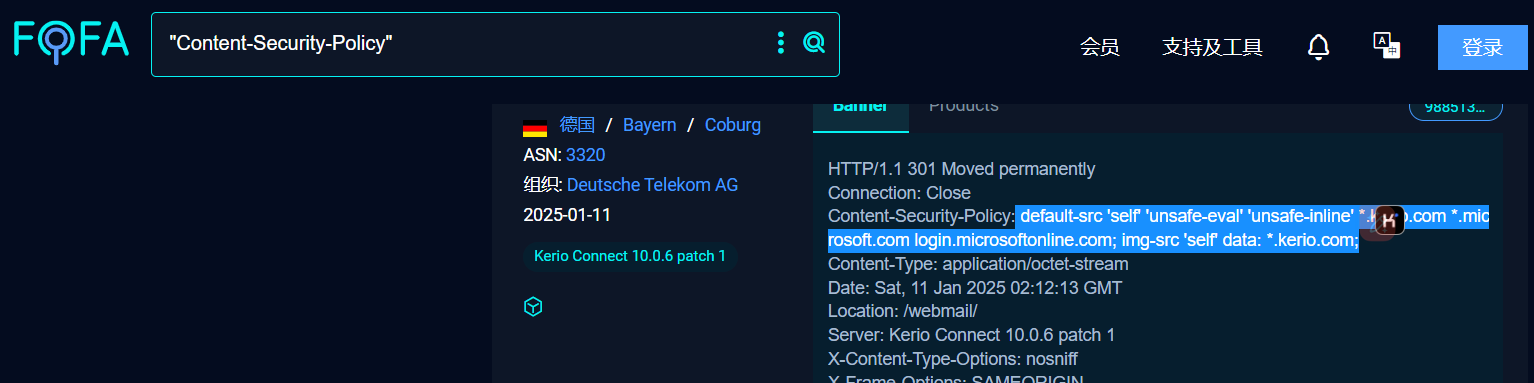Select the Coburg city link
Viewport: 1534px width, 383px height.
[733, 125]
